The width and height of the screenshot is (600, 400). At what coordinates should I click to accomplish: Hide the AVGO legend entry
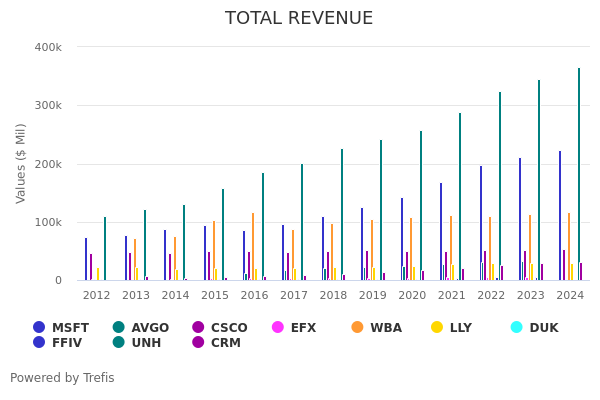click(140, 328)
